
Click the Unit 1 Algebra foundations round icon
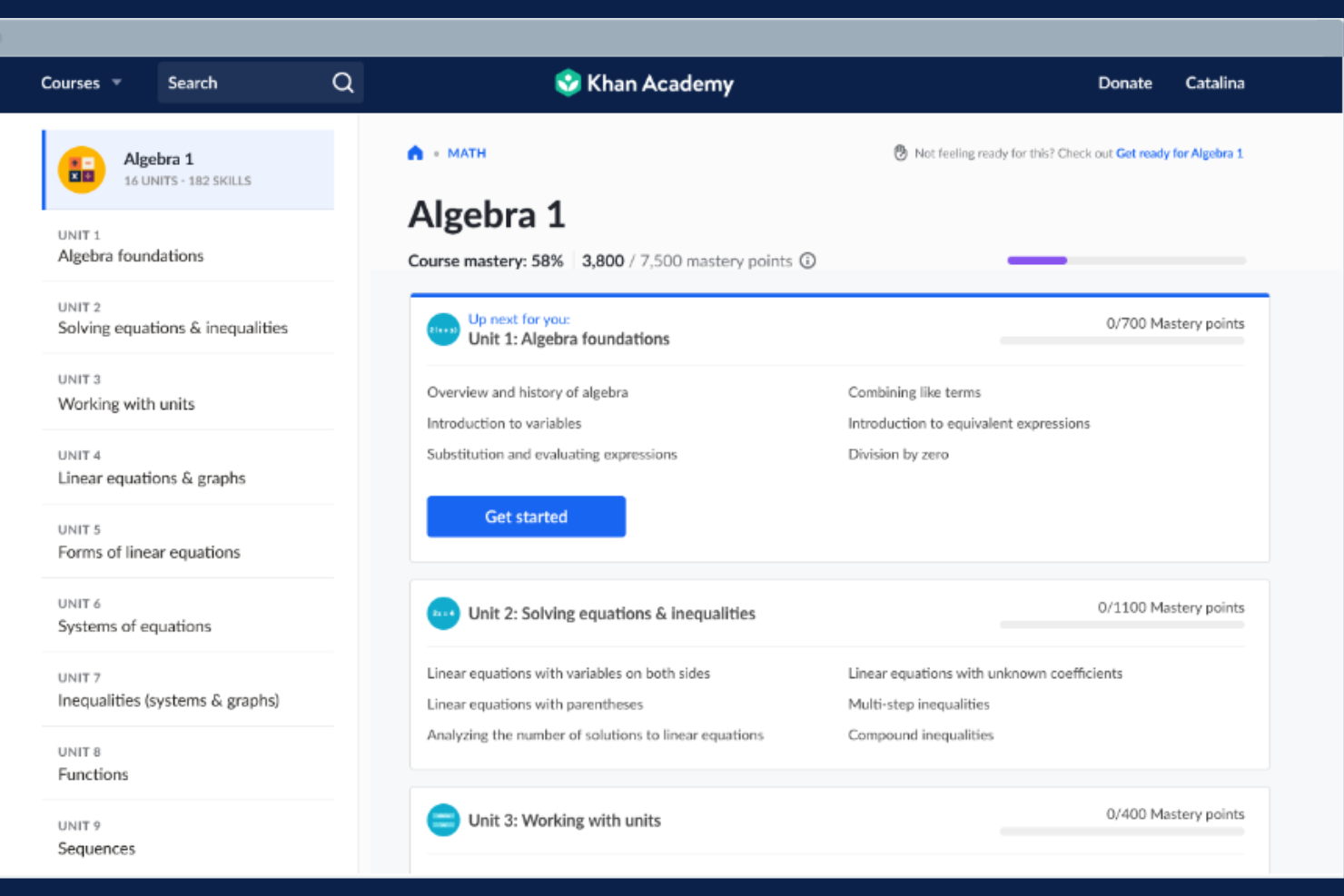[x=443, y=330]
